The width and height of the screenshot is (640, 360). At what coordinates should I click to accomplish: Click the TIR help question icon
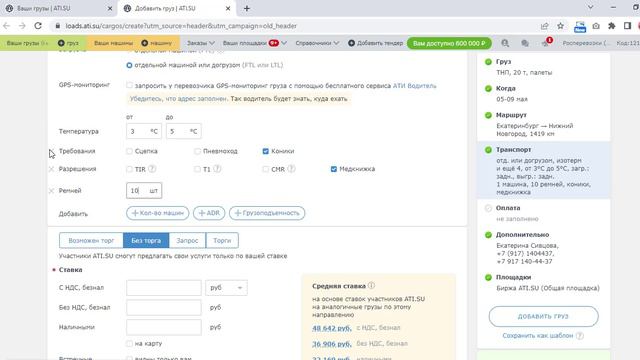(152, 169)
